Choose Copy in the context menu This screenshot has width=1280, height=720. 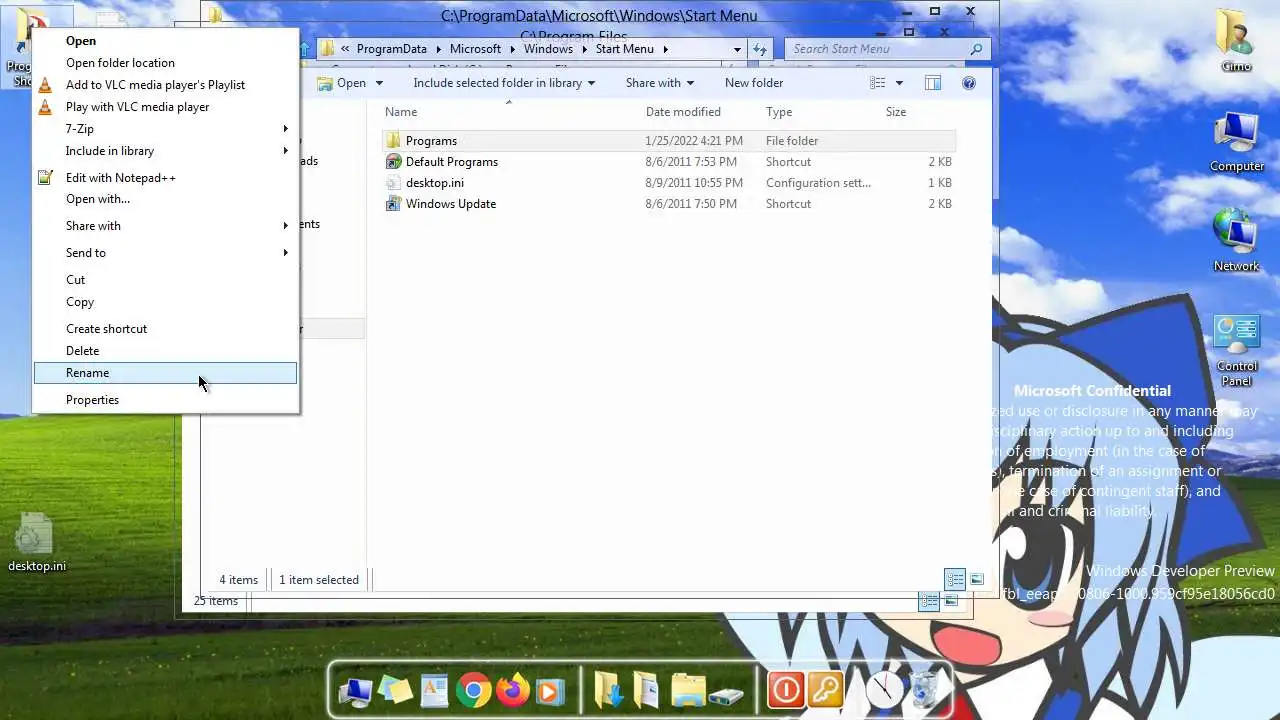pos(165,302)
